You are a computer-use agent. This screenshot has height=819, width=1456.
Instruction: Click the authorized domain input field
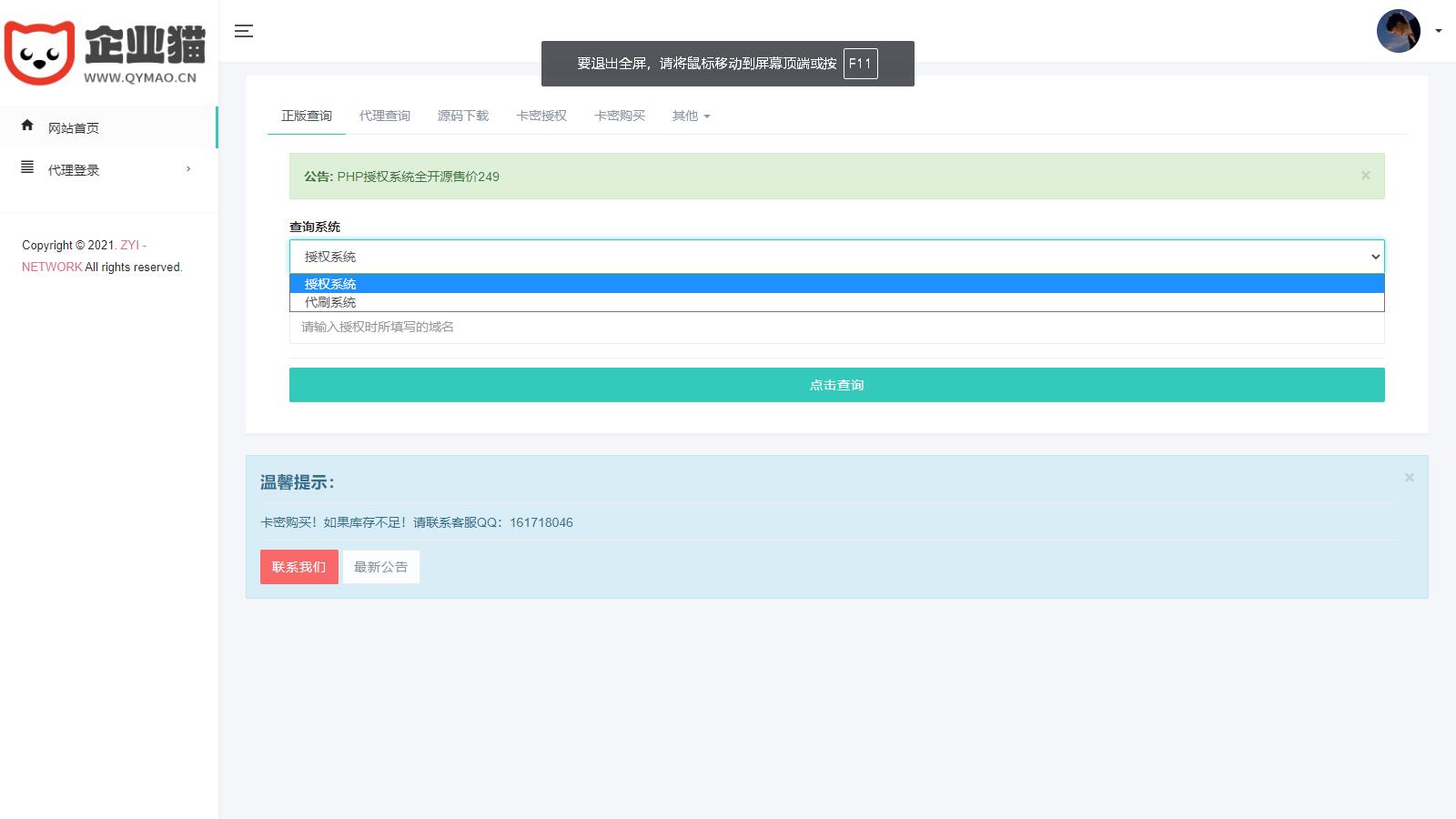tap(836, 328)
